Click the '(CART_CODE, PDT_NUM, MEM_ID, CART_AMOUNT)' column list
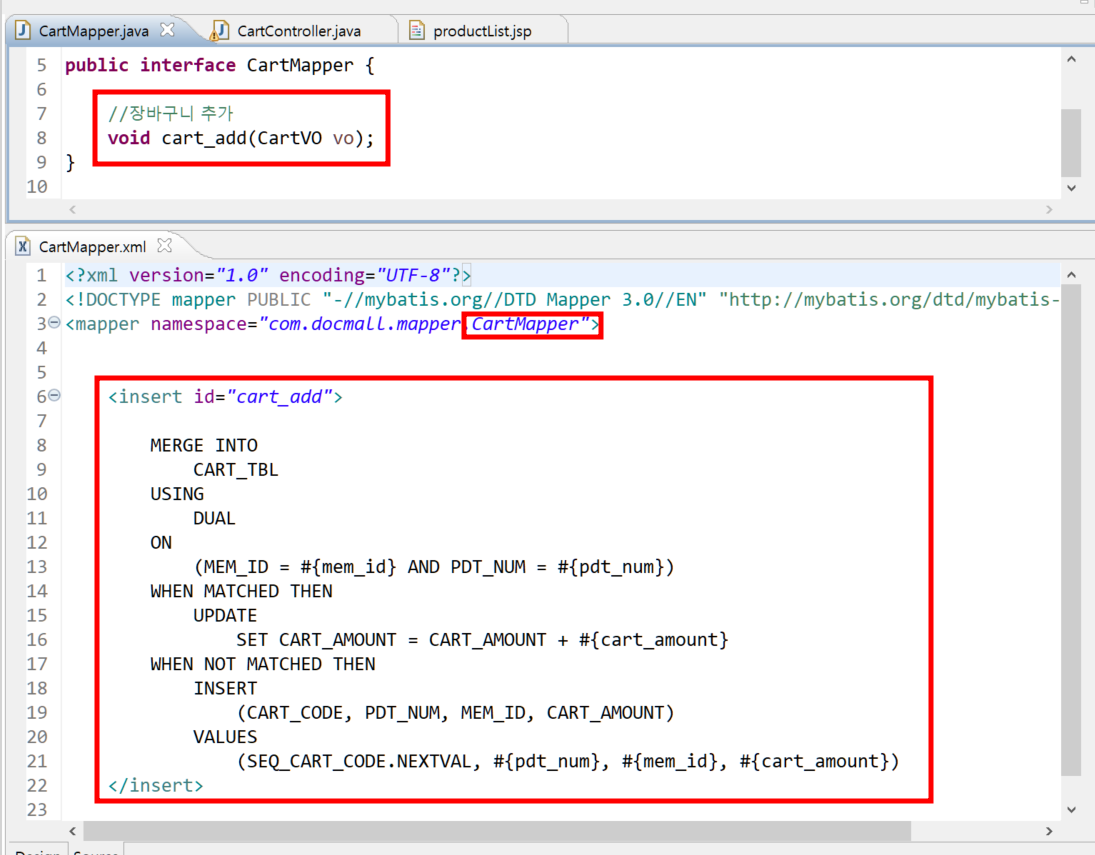The image size is (1095, 855). 456,712
